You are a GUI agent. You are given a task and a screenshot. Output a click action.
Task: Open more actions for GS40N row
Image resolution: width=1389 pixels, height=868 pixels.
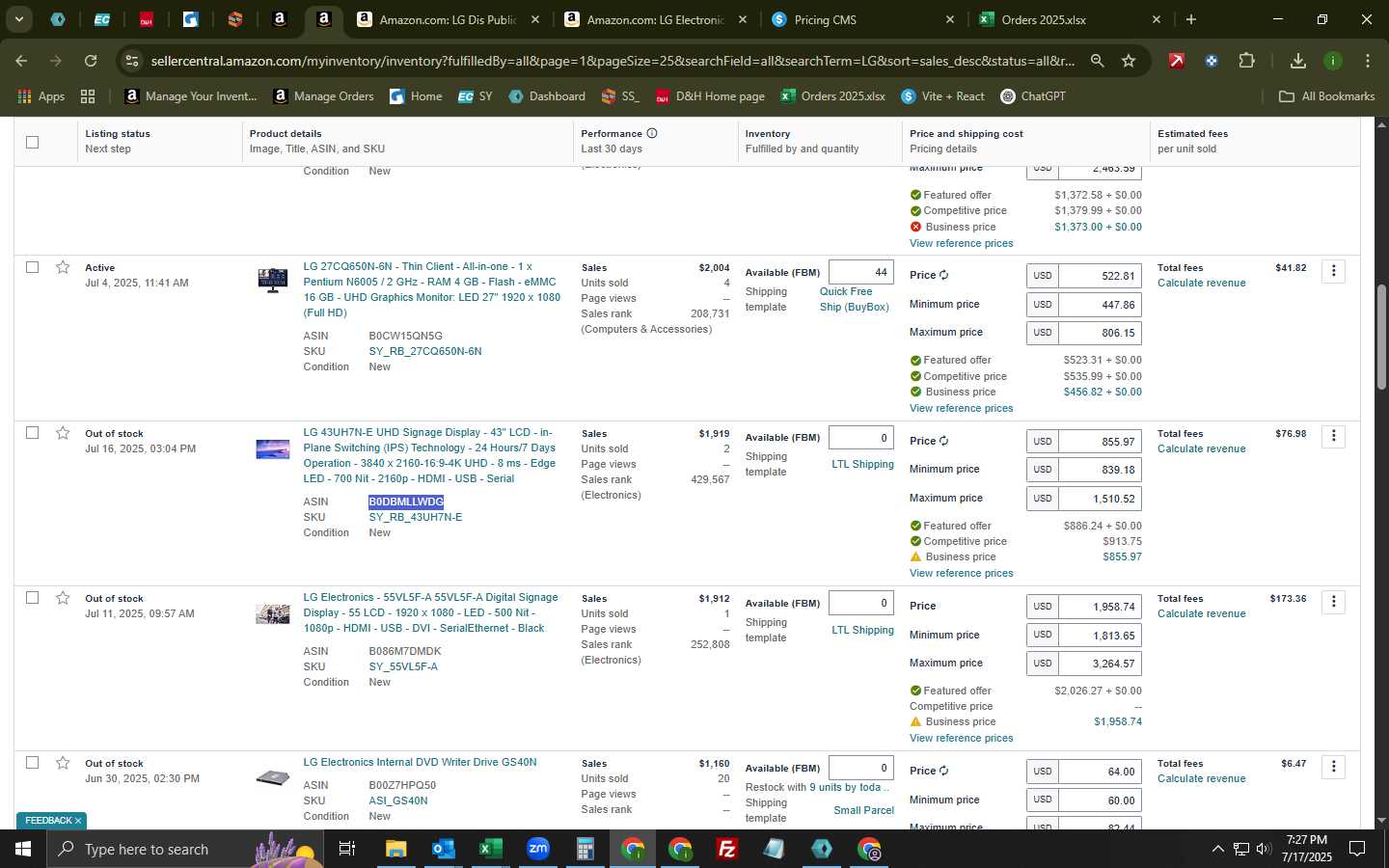tap(1334, 767)
